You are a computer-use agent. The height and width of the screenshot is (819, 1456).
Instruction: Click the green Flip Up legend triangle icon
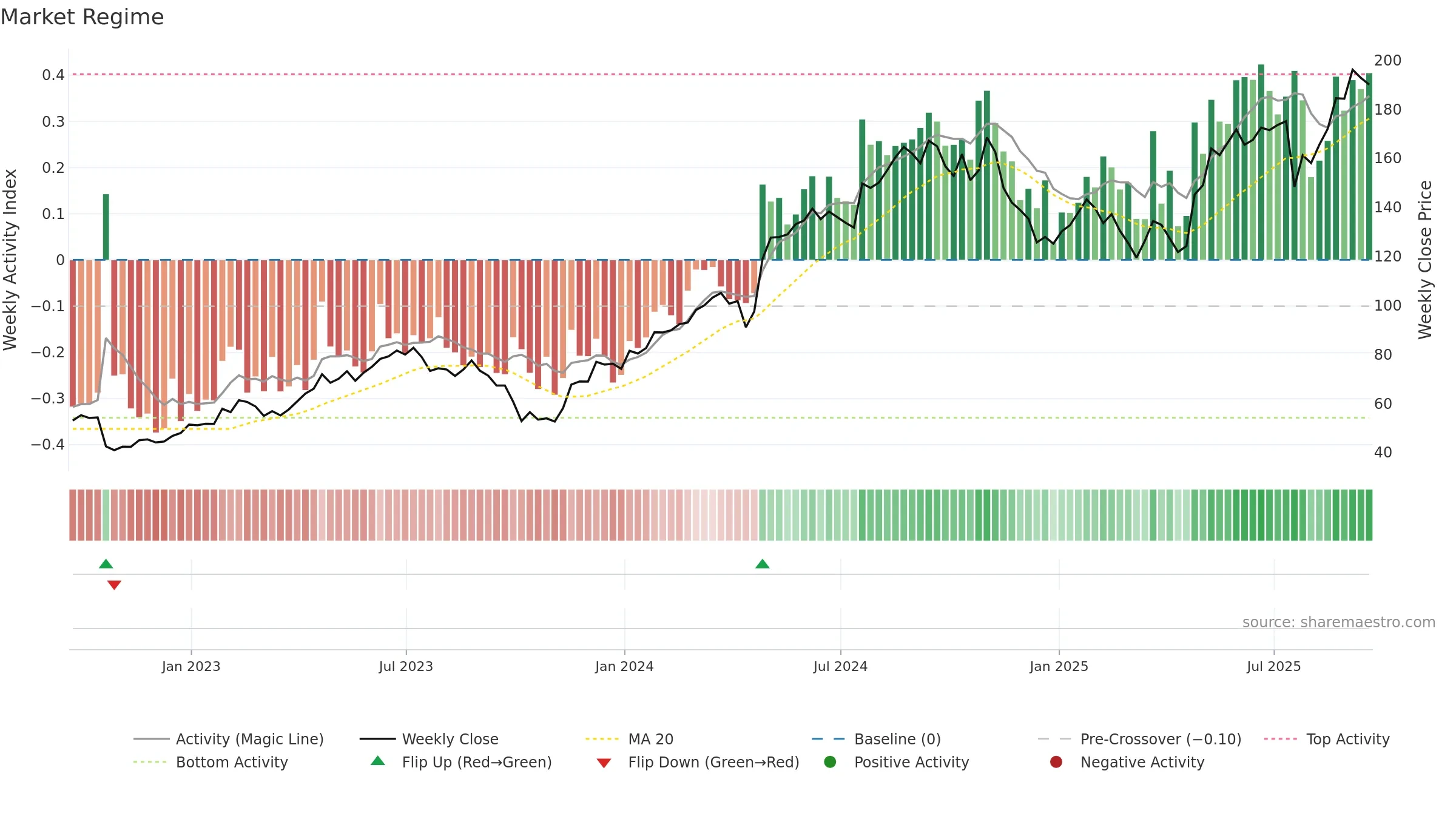point(378,761)
